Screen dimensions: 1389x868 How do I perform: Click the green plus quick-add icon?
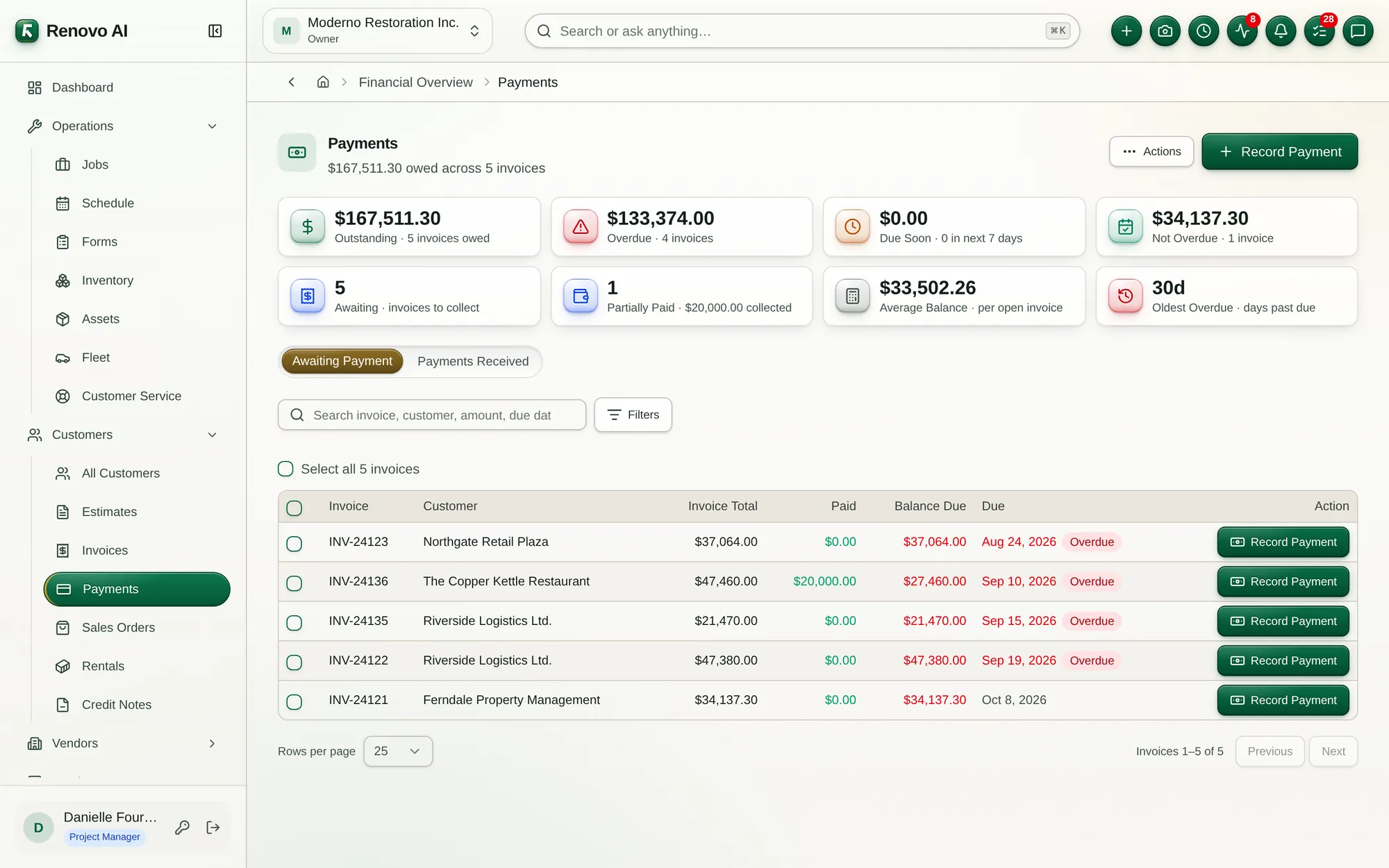(x=1126, y=31)
